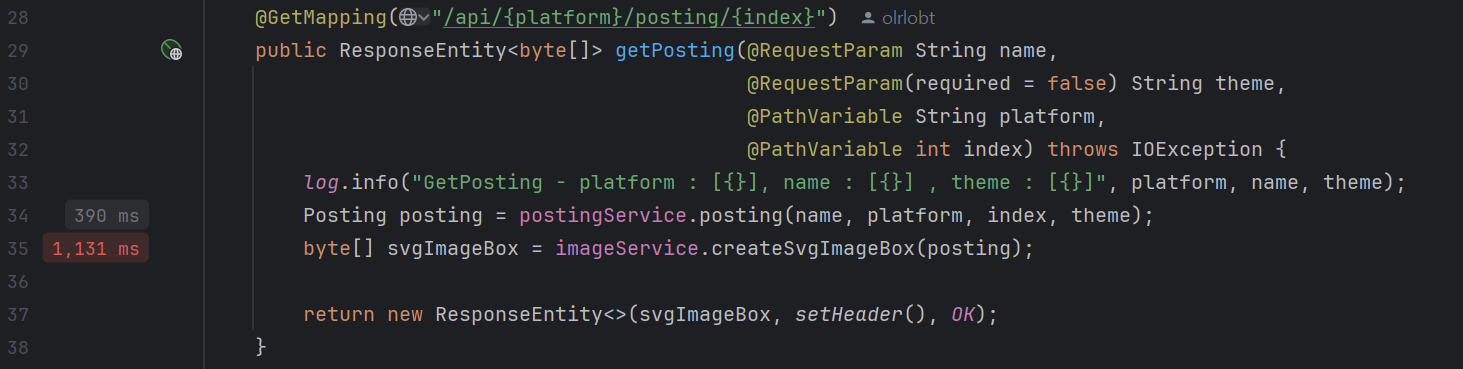Place the cursor on the getPosting method name

click(675, 50)
